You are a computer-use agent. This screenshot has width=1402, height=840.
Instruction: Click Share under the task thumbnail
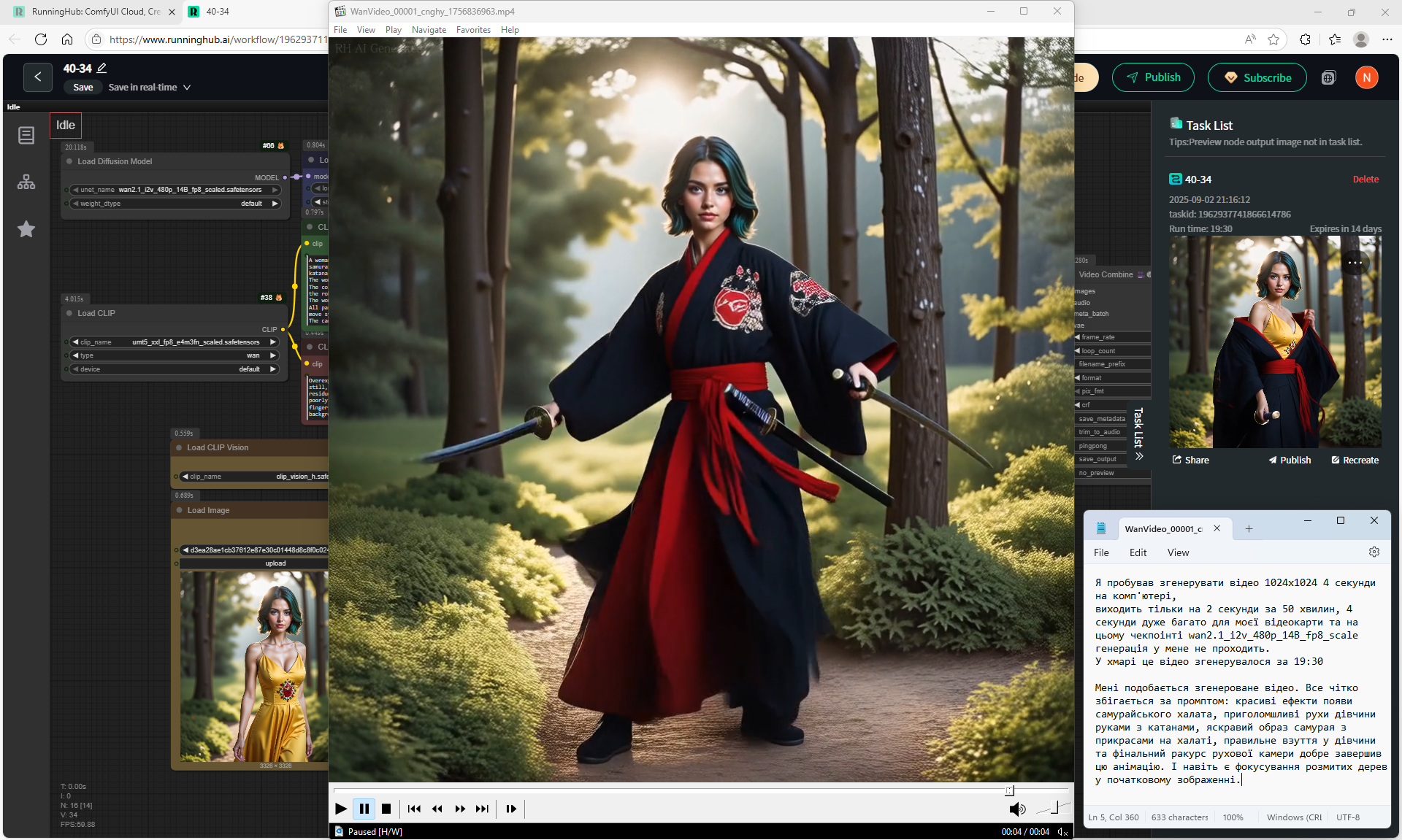(x=1190, y=460)
